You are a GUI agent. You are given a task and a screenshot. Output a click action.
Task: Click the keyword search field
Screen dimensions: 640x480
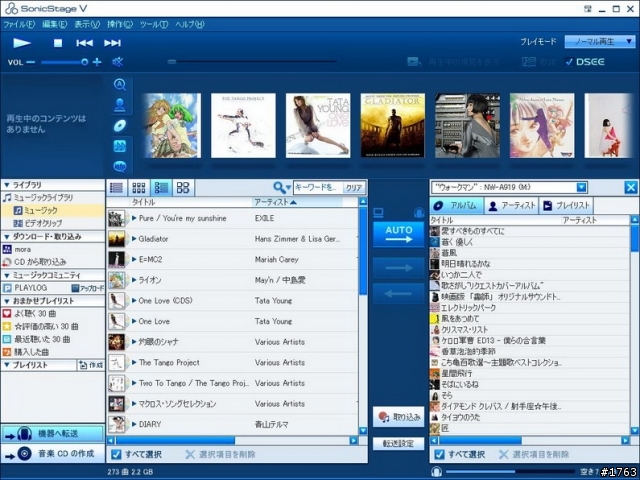pyautogui.click(x=318, y=188)
